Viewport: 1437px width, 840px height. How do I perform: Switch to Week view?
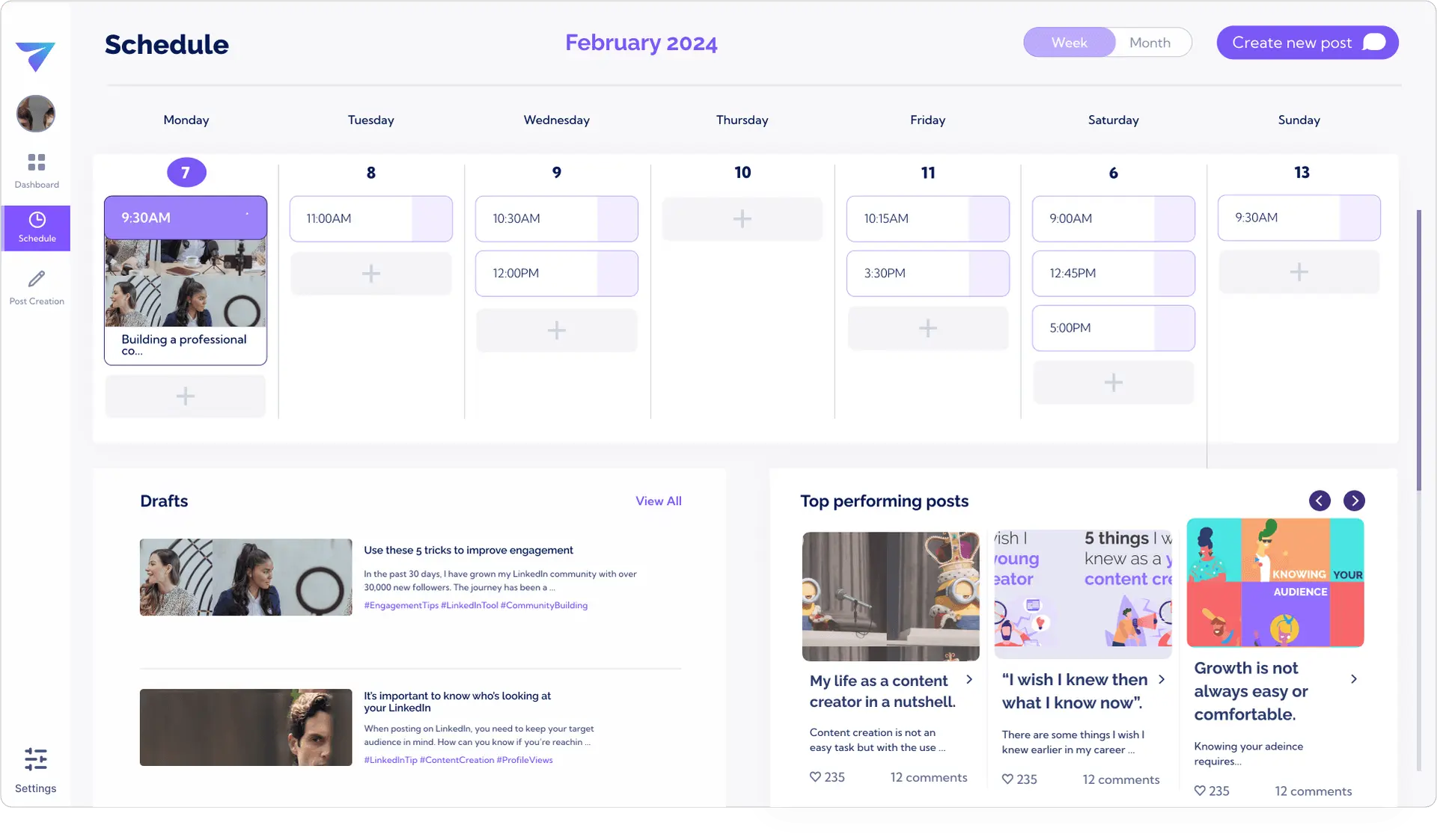(x=1069, y=43)
